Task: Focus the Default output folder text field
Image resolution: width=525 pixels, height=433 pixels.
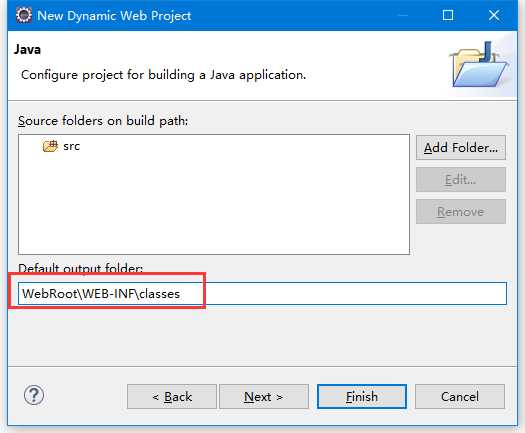Action: tap(262, 294)
